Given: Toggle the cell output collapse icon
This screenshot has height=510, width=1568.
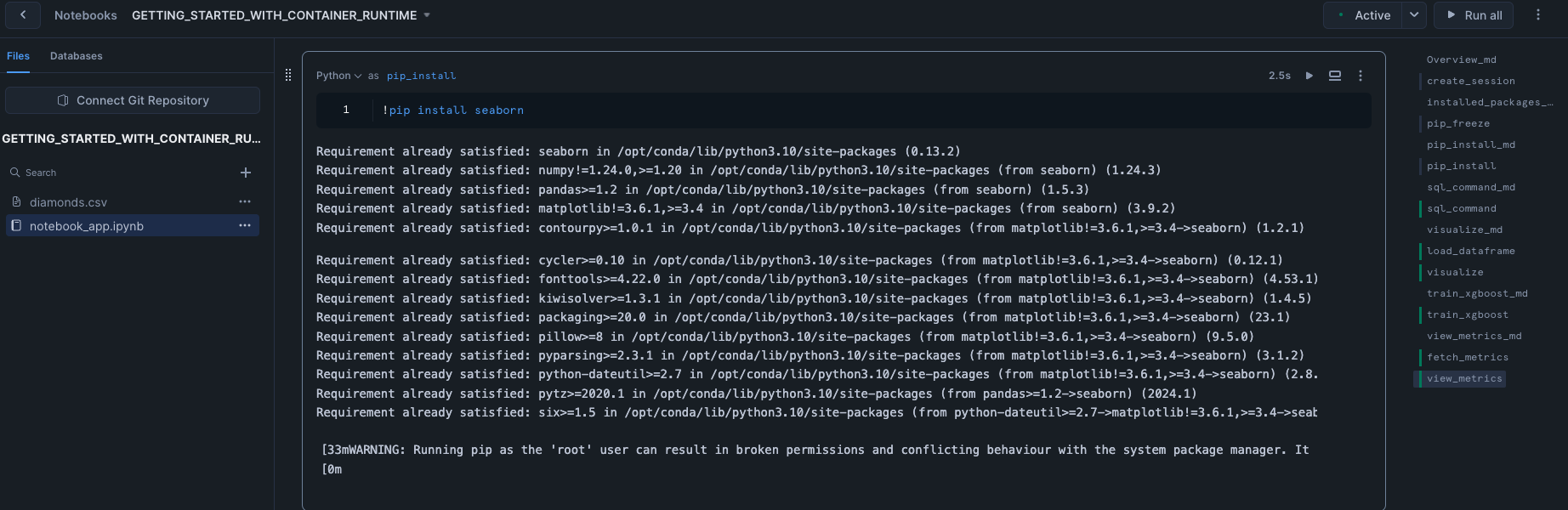Looking at the screenshot, I should [x=1335, y=76].
